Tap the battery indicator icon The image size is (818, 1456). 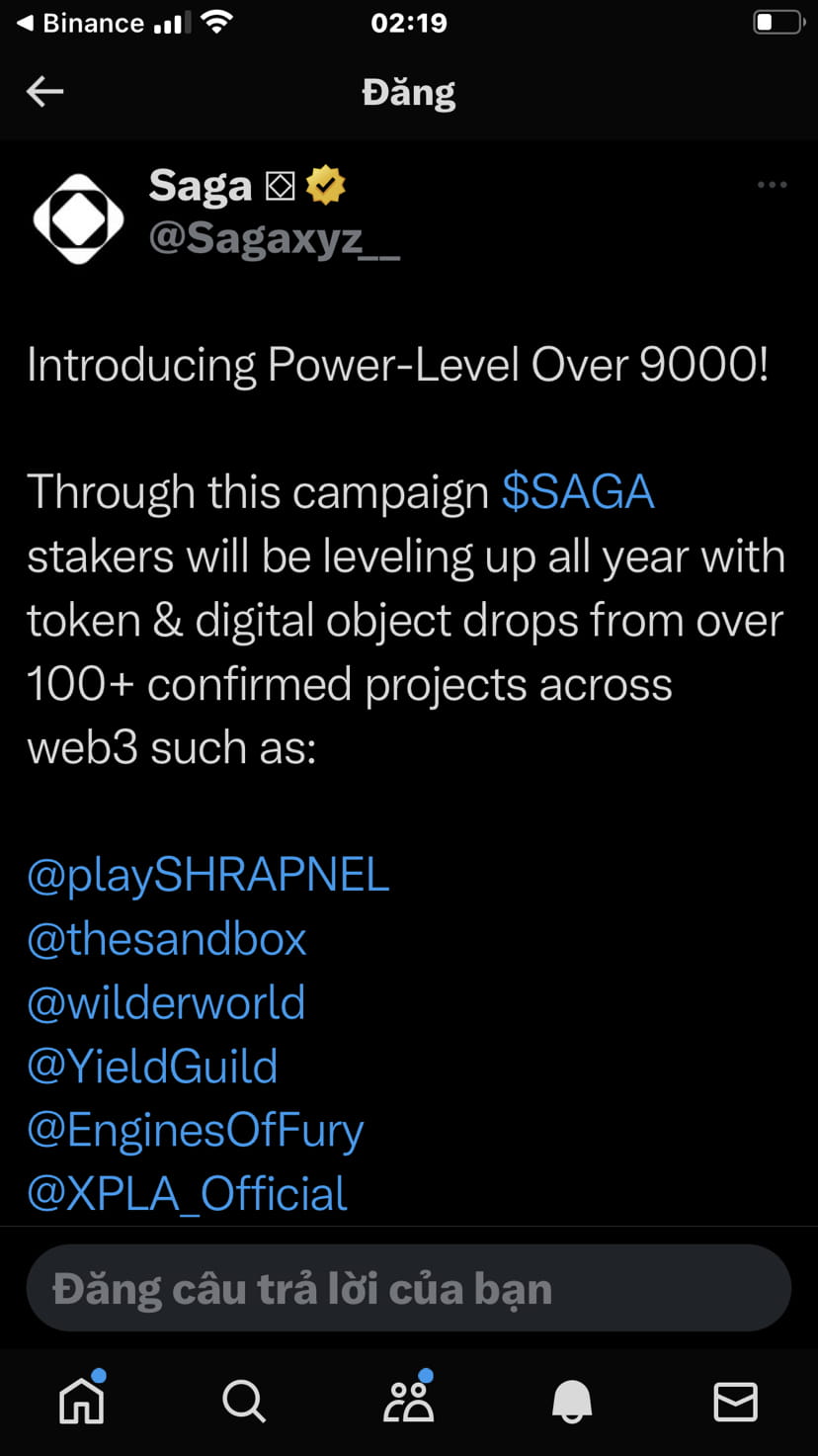777,22
